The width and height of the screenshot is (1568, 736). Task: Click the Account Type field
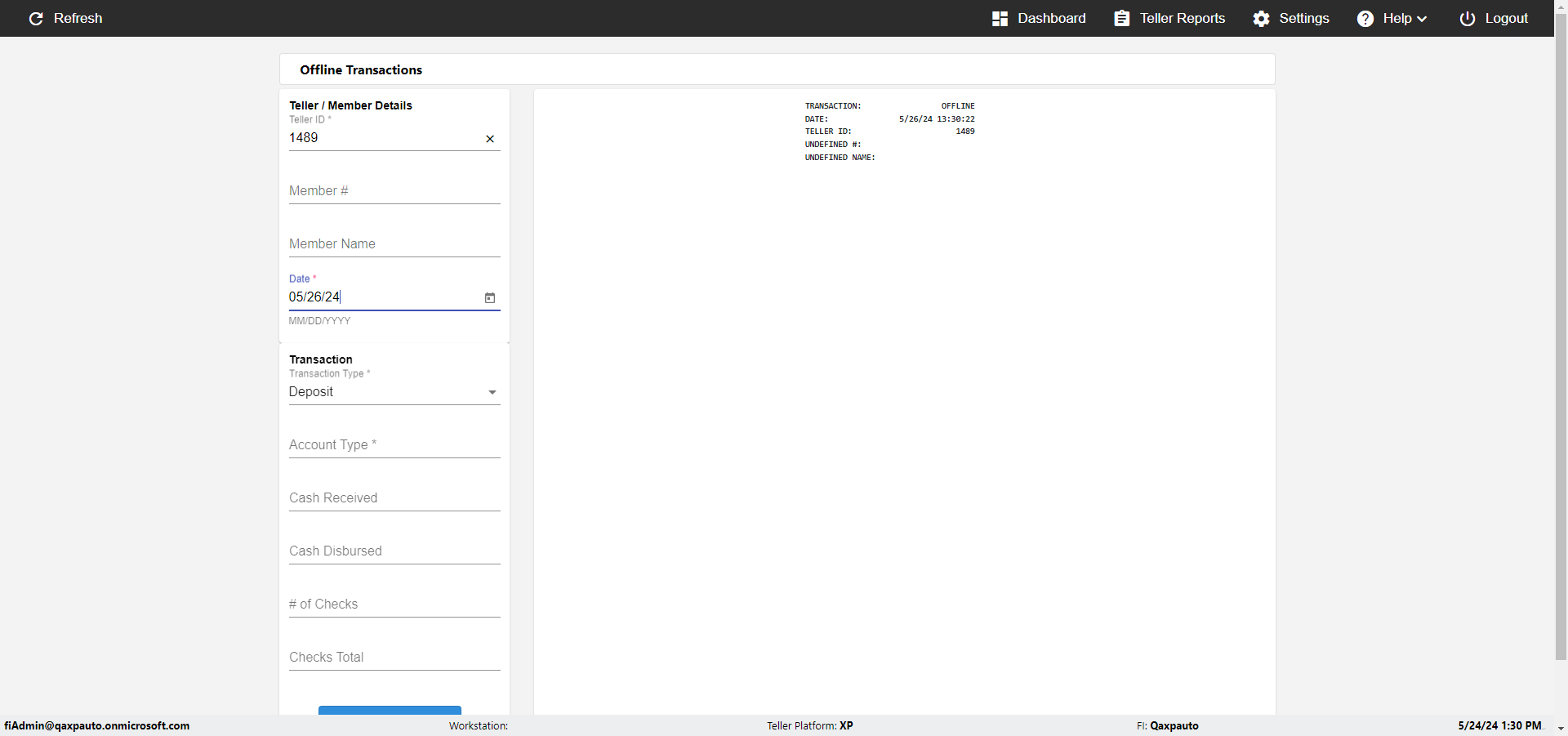point(394,445)
